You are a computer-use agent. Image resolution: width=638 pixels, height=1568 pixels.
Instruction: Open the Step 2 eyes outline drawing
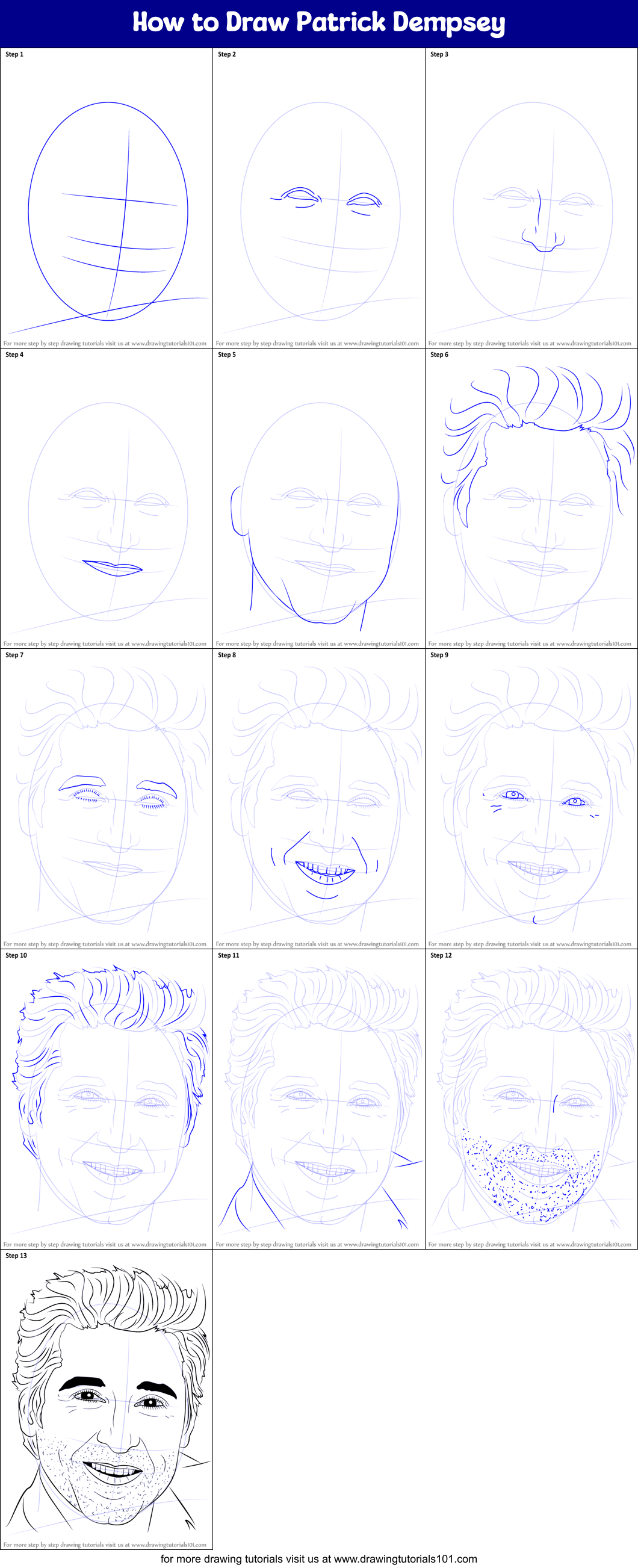pos(319,199)
